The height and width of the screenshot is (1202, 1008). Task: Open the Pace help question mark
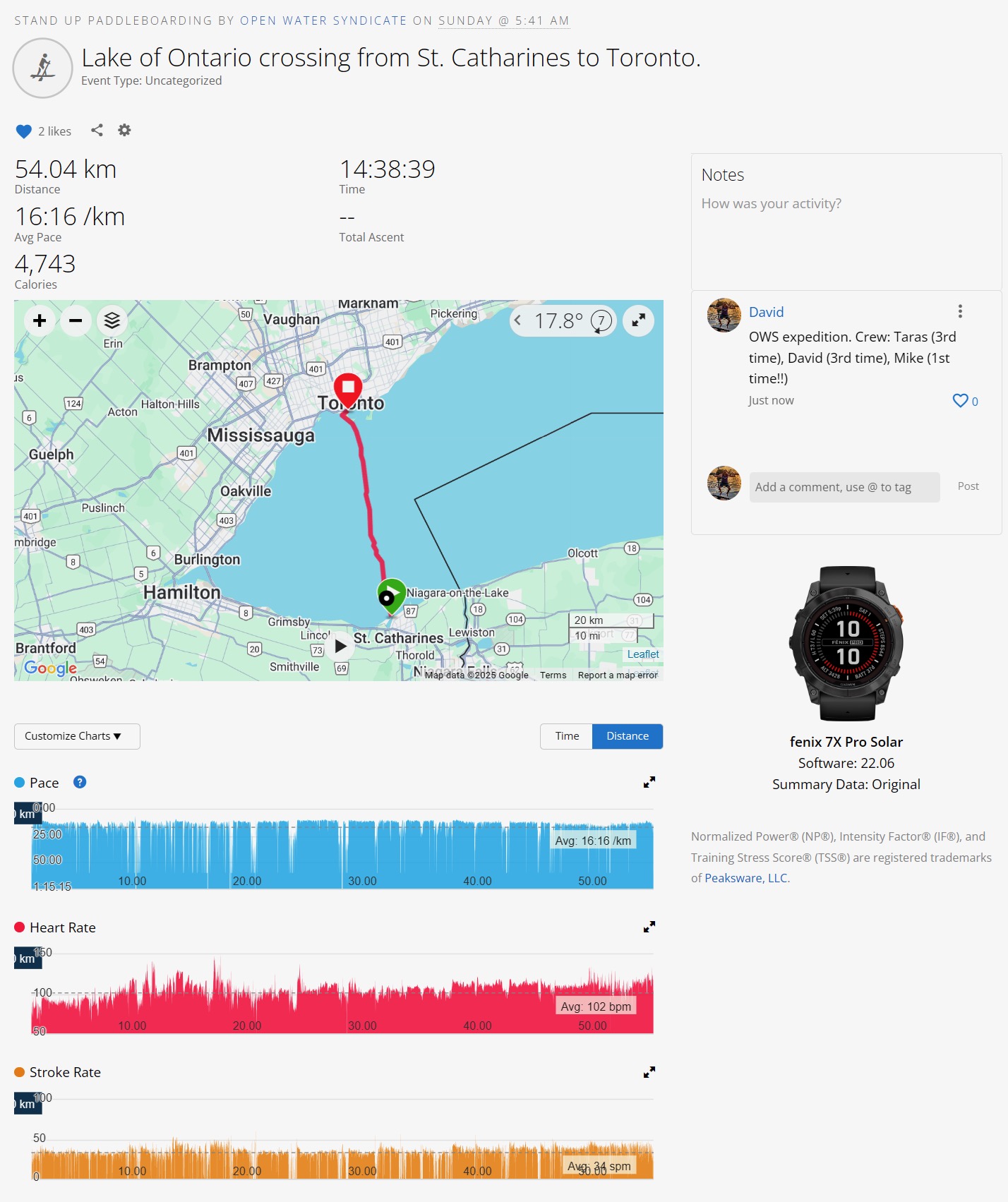[x=80, y=782]
